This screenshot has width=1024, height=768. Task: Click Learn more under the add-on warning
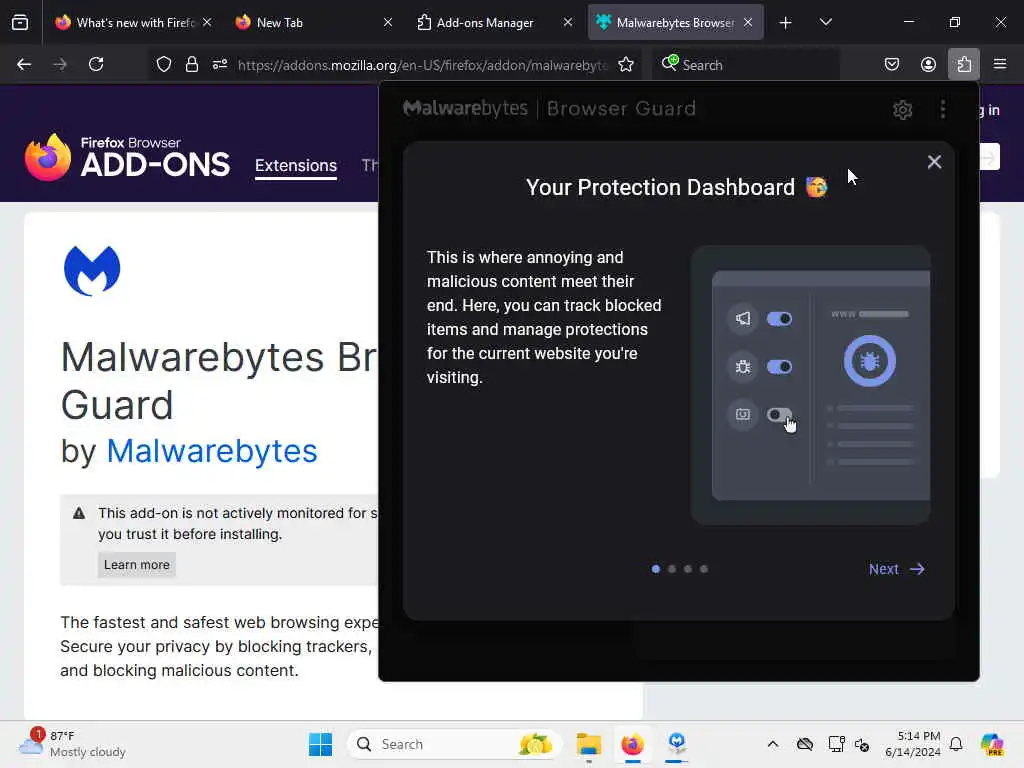(136, 564)
